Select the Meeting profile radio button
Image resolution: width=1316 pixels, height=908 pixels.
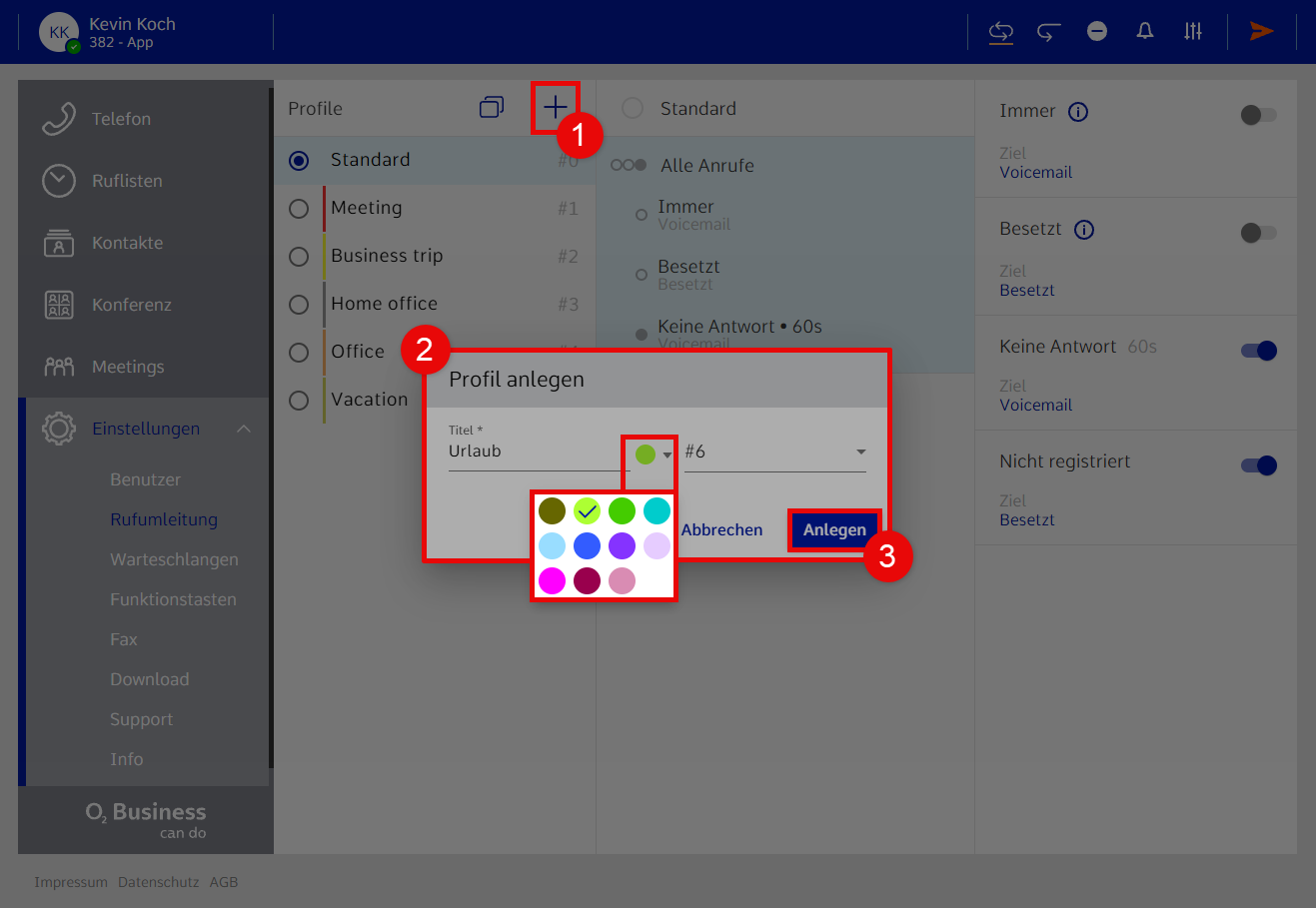click(x=299, y=209)
